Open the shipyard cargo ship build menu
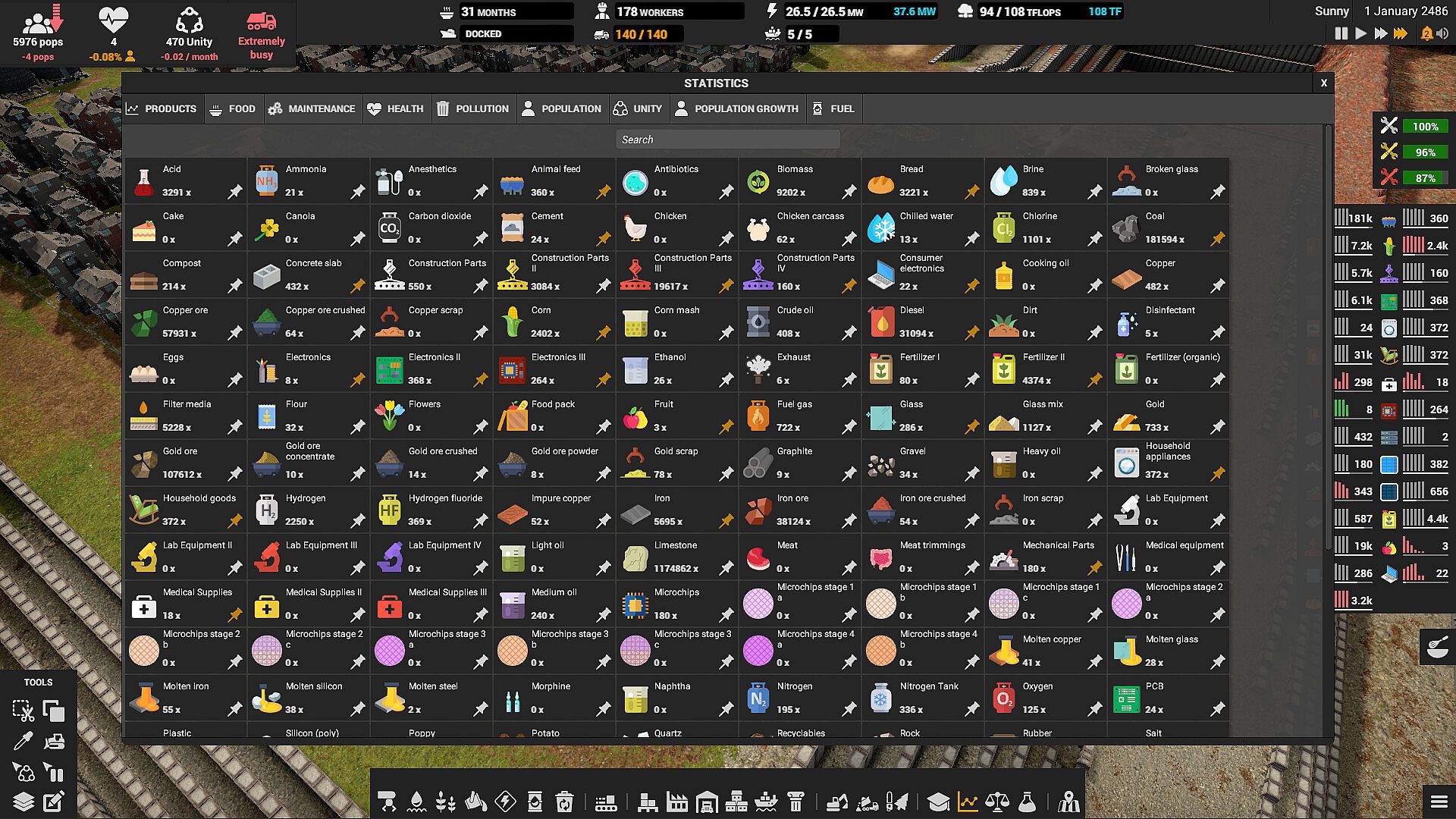The width and height of the screenshot is (1456, 819). (766, 802)
